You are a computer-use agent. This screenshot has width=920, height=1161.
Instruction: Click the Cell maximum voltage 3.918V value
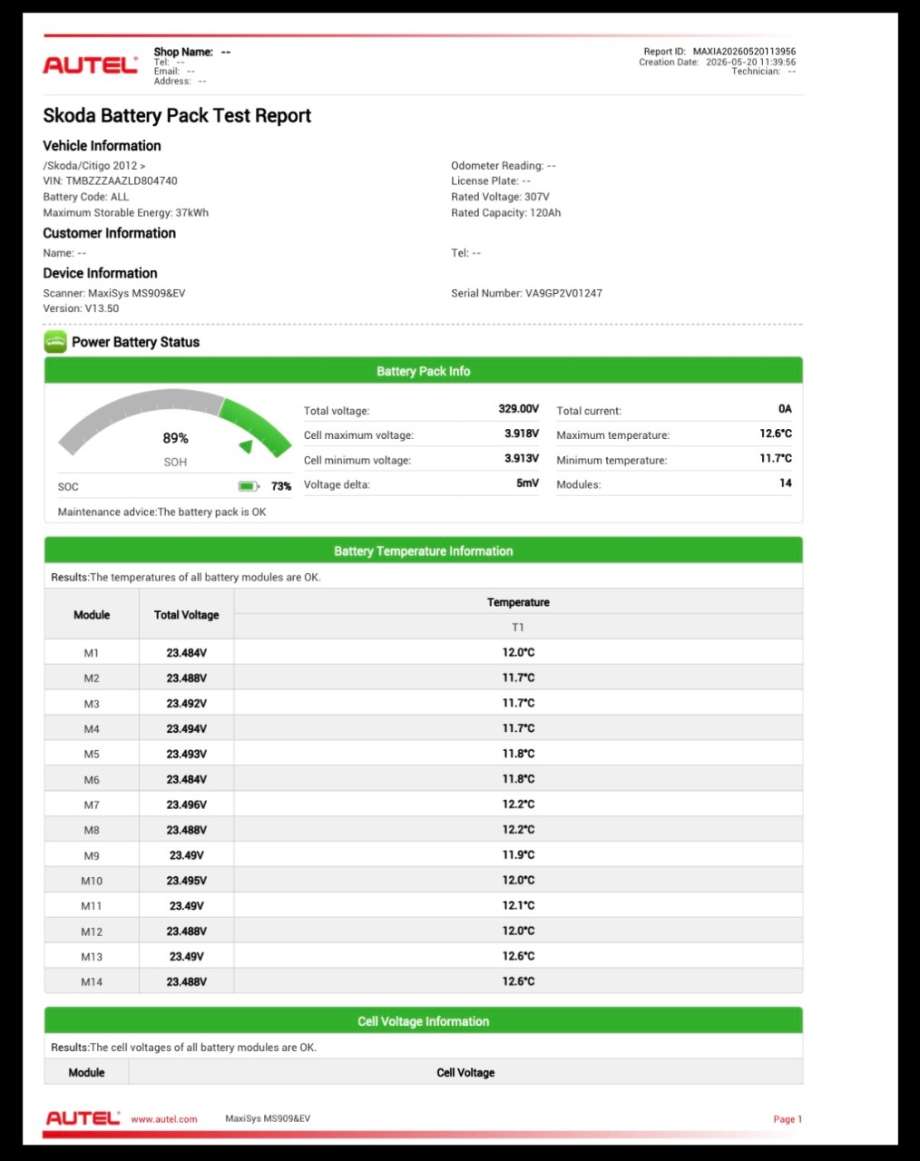point(522,433)
